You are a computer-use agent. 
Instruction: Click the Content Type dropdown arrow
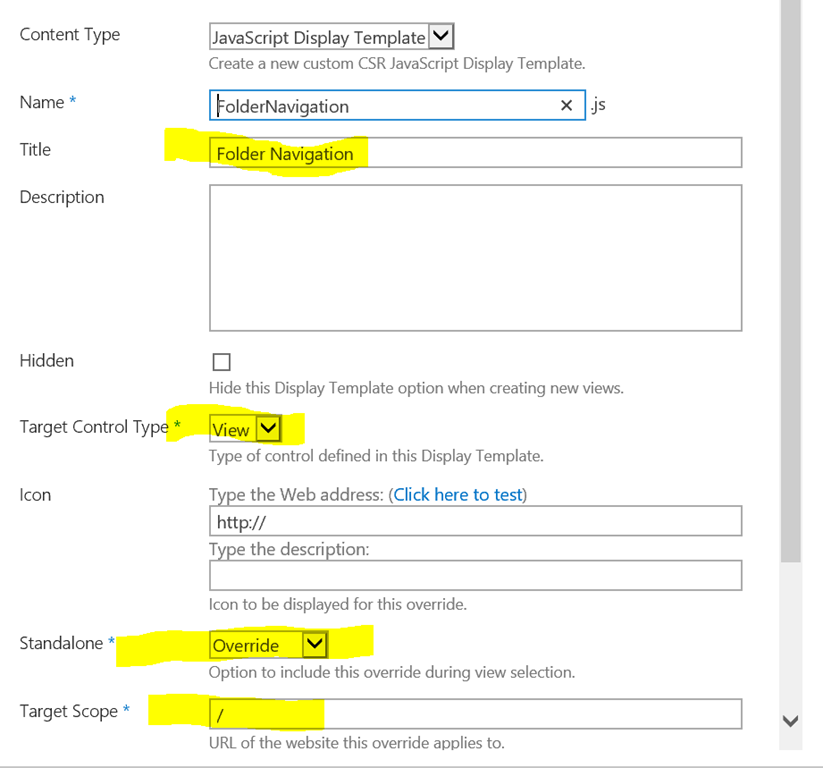(x=441, y=37)
